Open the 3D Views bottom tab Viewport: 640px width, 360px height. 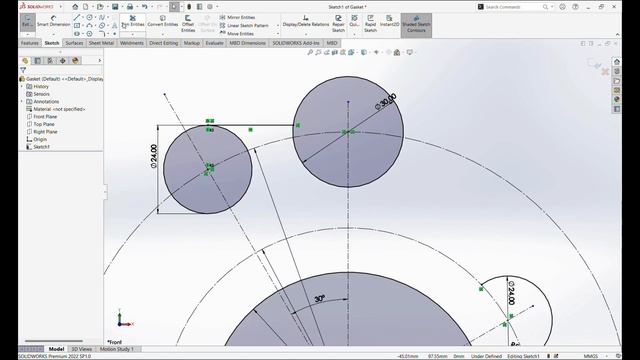click(82, 349)
